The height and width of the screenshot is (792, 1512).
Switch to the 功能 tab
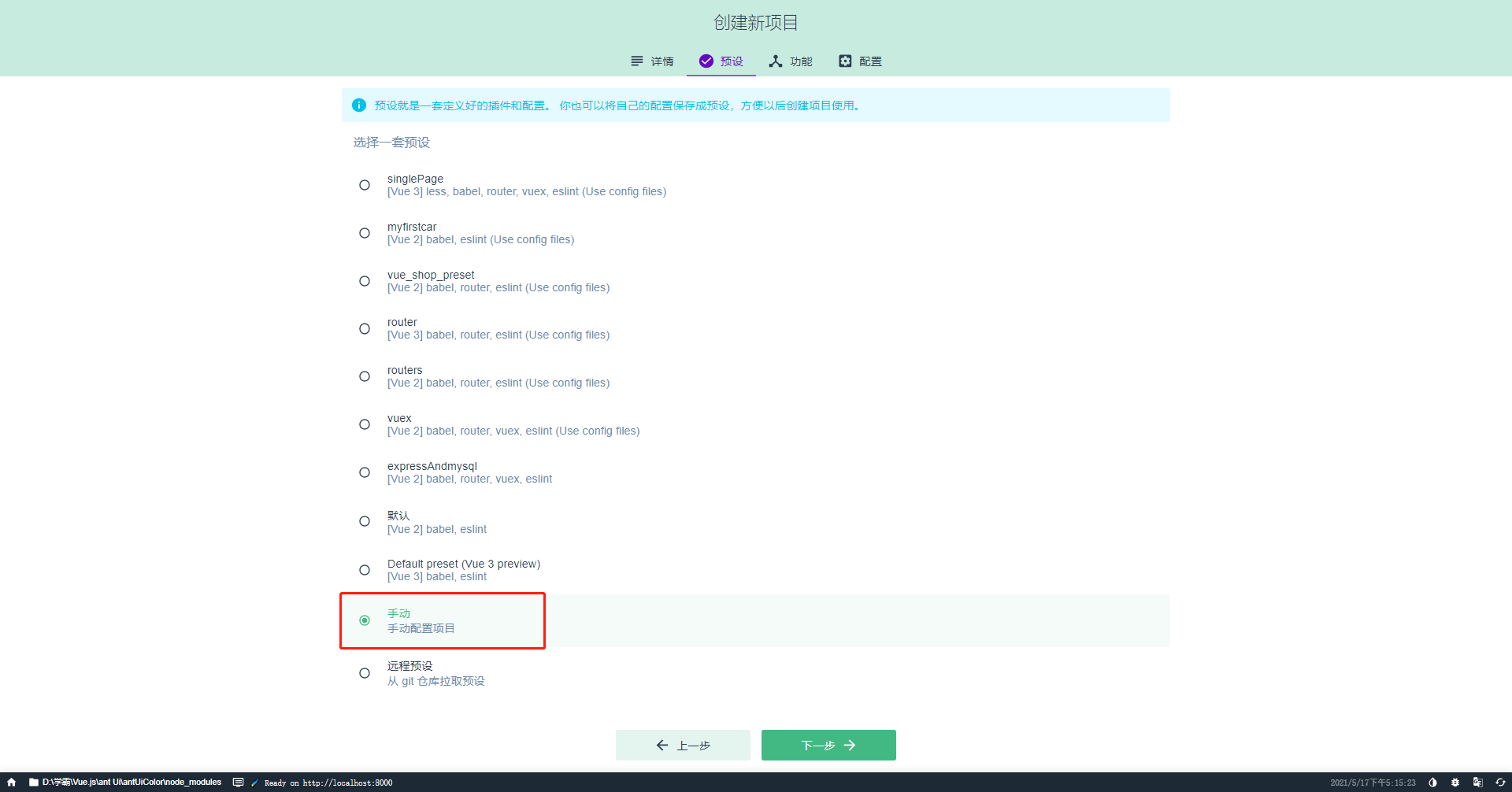790,61
